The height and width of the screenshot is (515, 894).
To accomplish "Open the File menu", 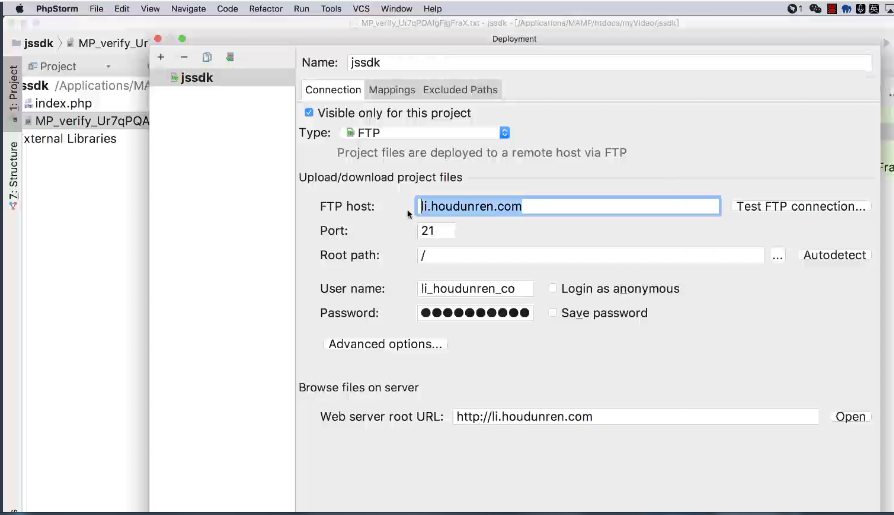I will tap(96, 9).
